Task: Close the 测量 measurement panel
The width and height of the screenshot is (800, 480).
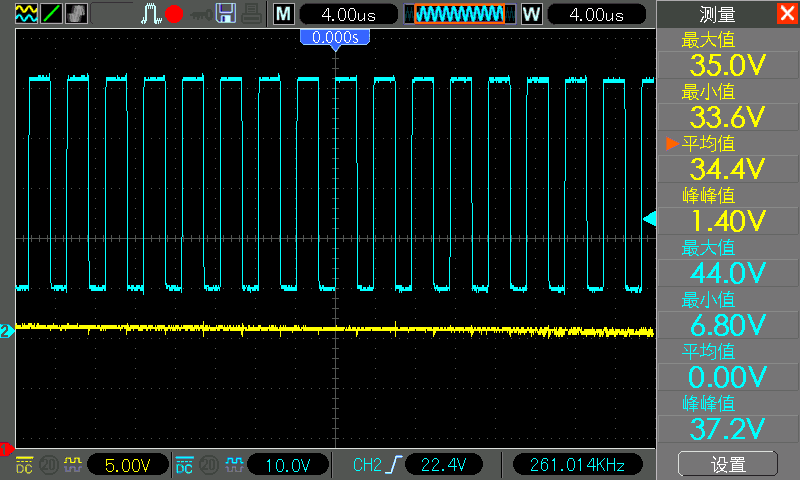Action: pos(788,13)
